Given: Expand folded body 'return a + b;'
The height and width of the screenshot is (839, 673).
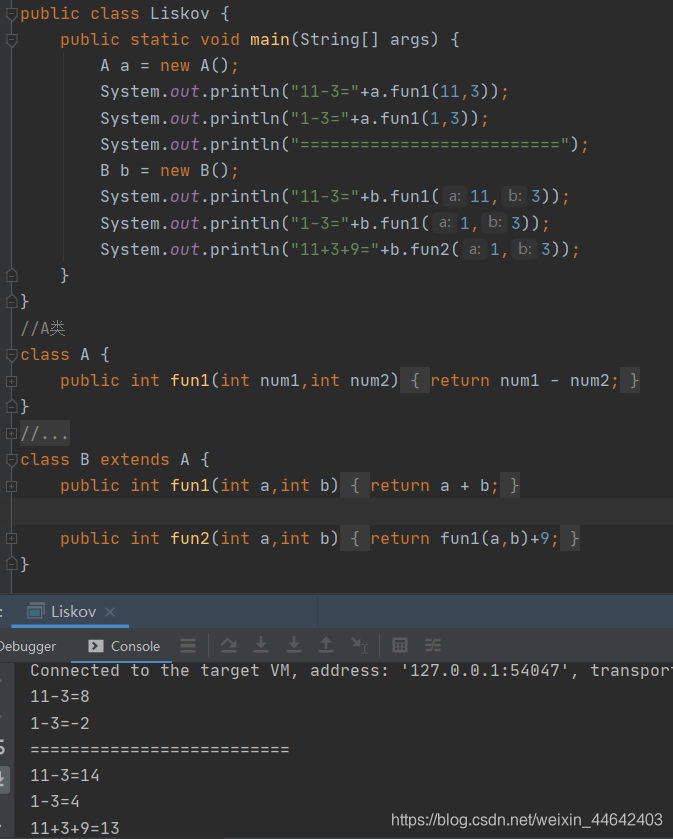Looking at the screenshot, I should point(430,485).
